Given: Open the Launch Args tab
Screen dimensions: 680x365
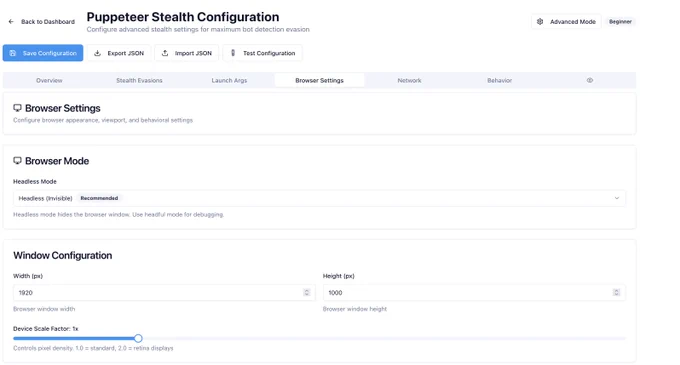Looking at the screenshot, I should [x=229, y=80].
